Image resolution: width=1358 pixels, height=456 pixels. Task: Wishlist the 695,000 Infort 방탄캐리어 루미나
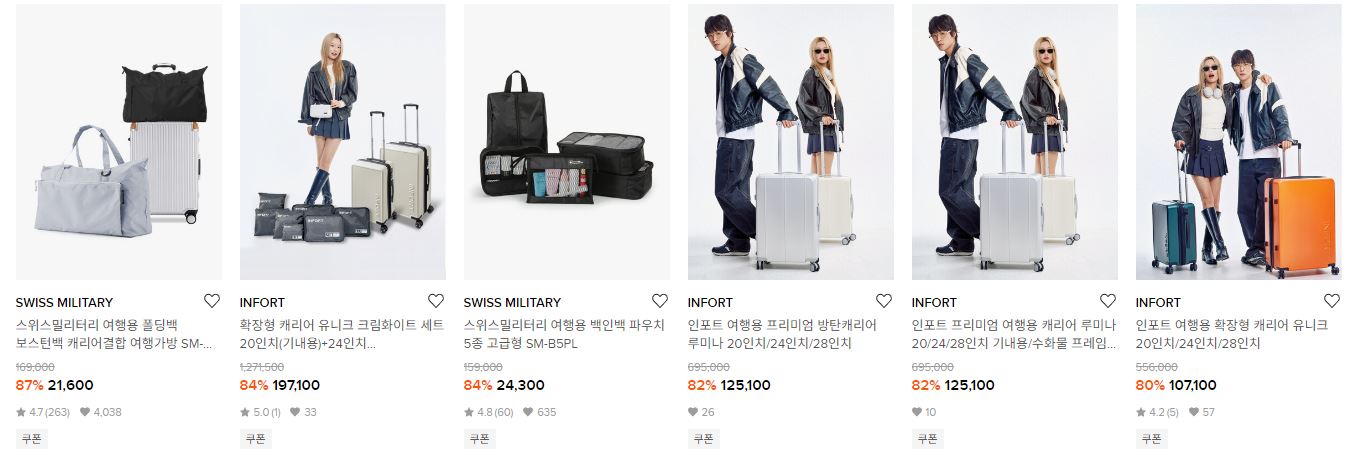[884, 301]
